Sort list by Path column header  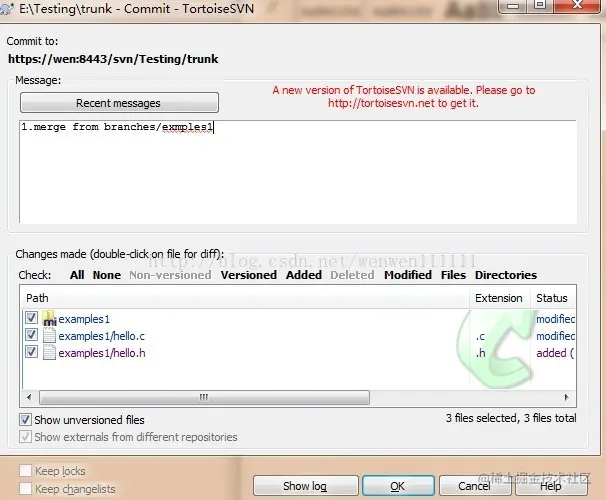[245, 298]
